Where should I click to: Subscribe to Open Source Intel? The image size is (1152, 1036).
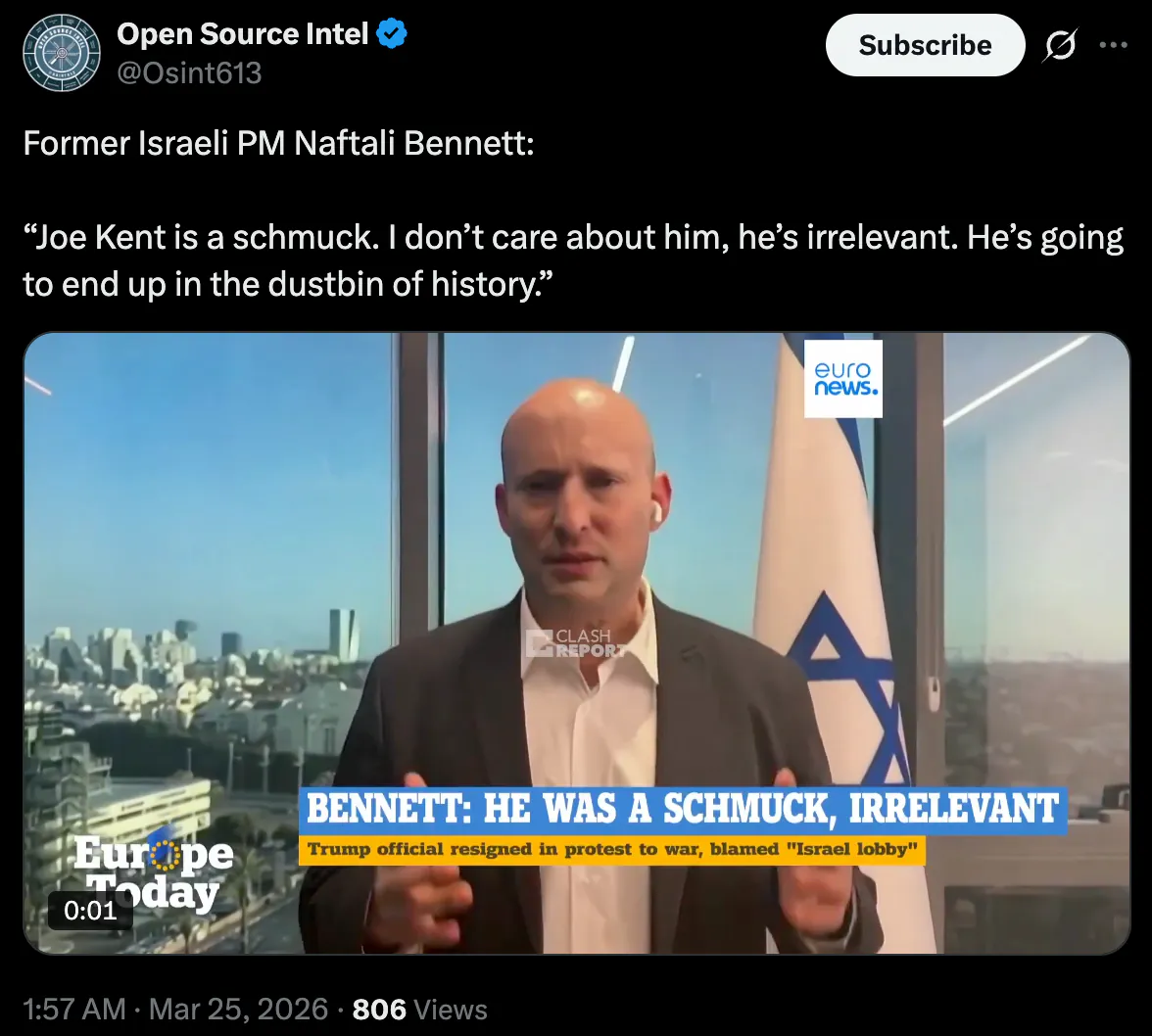click(x=925, y=45)
